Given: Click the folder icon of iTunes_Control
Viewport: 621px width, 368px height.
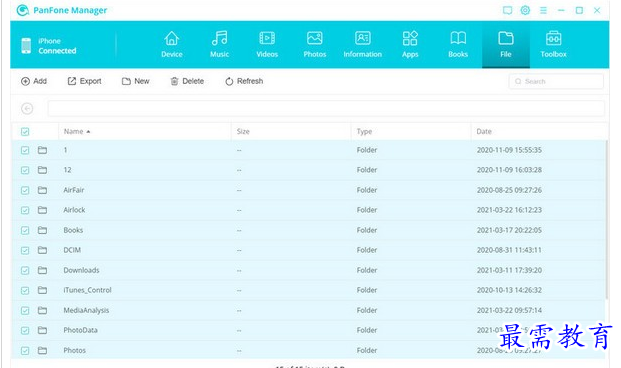Looking at the screenshot, I should pyautogui.click(x=42, y=290).
